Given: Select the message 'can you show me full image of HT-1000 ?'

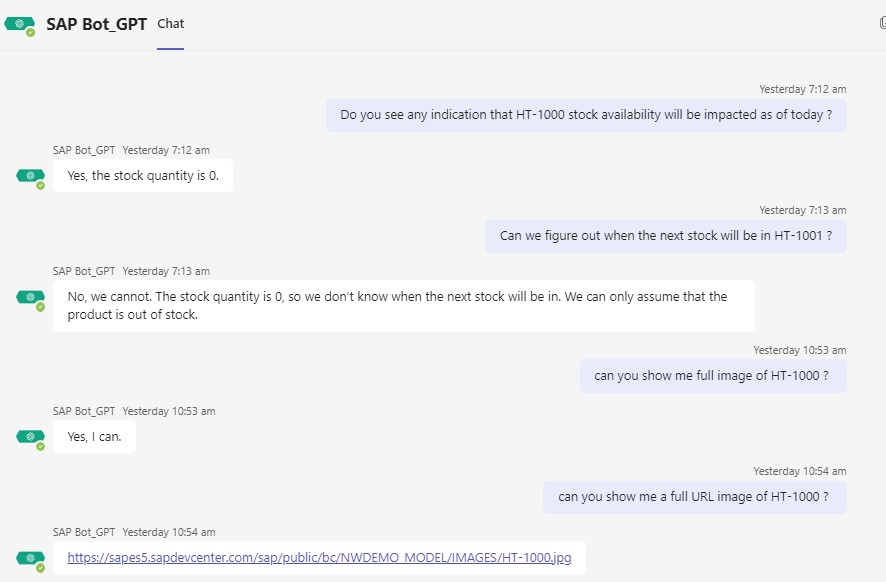Looking at the screenshot, I should (713, 376).
